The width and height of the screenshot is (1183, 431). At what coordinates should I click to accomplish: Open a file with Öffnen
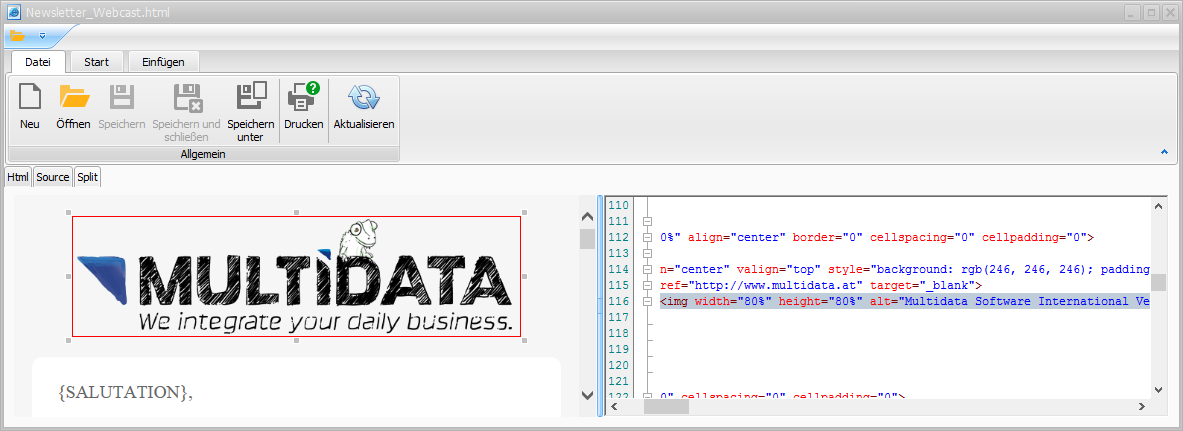click(74, 97)
